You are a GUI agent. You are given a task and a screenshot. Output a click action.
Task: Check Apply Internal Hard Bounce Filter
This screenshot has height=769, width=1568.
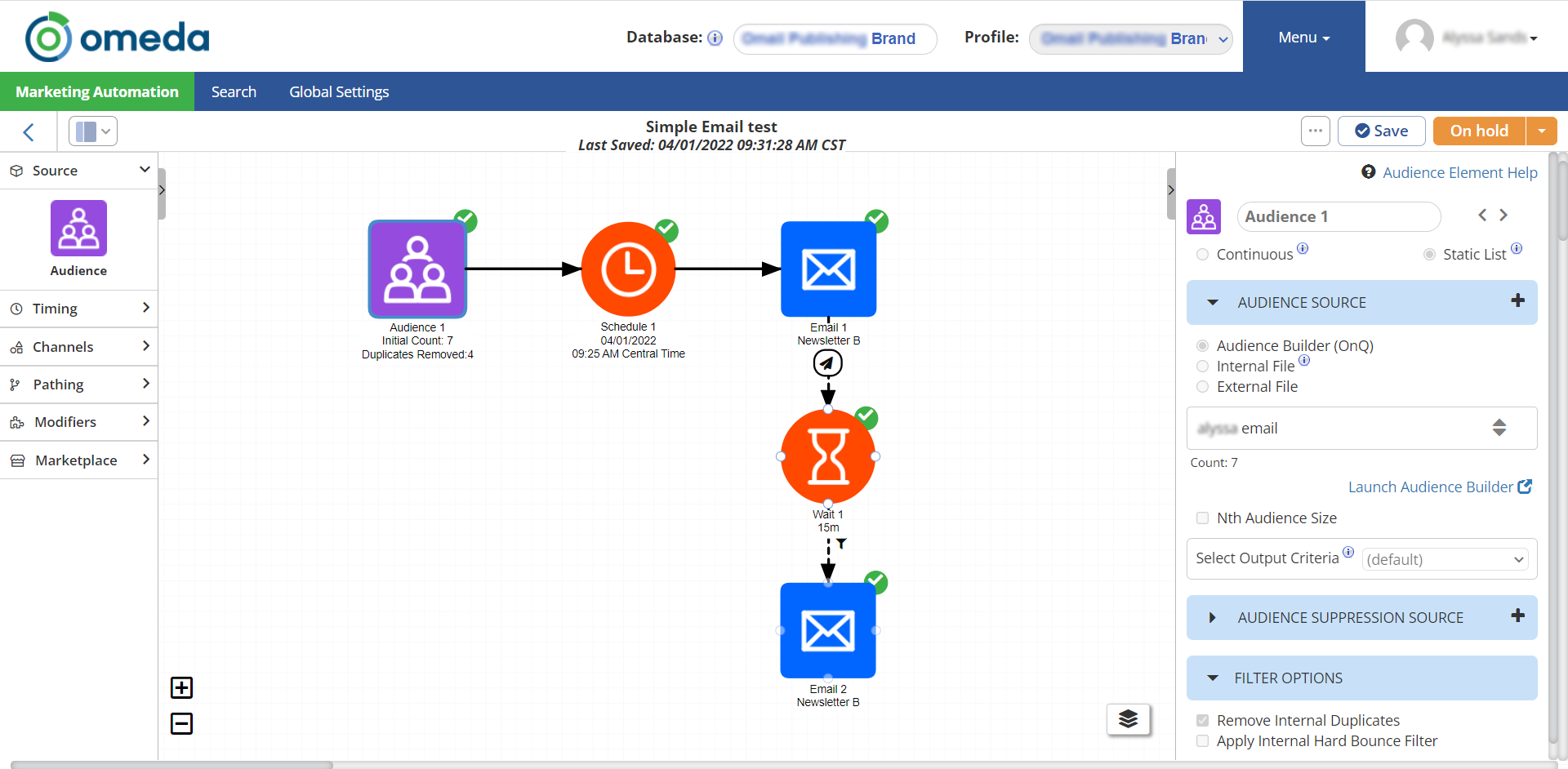coord(1202,741)
